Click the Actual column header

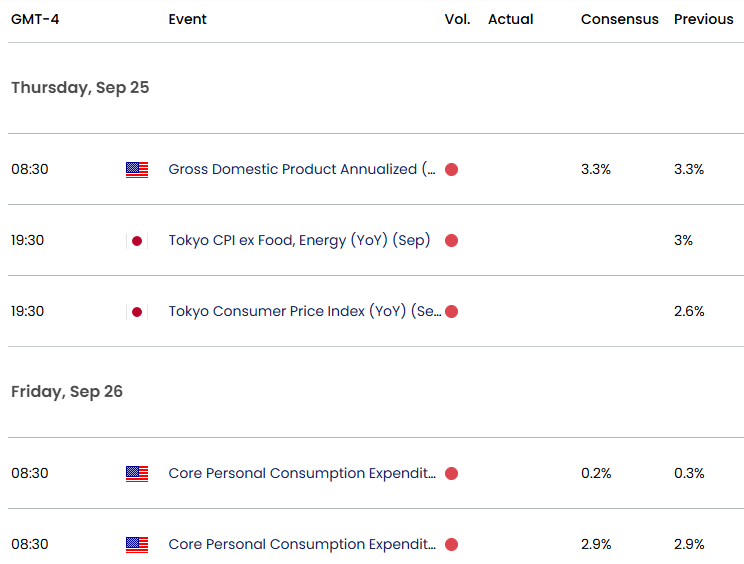(x=510, y=19)
